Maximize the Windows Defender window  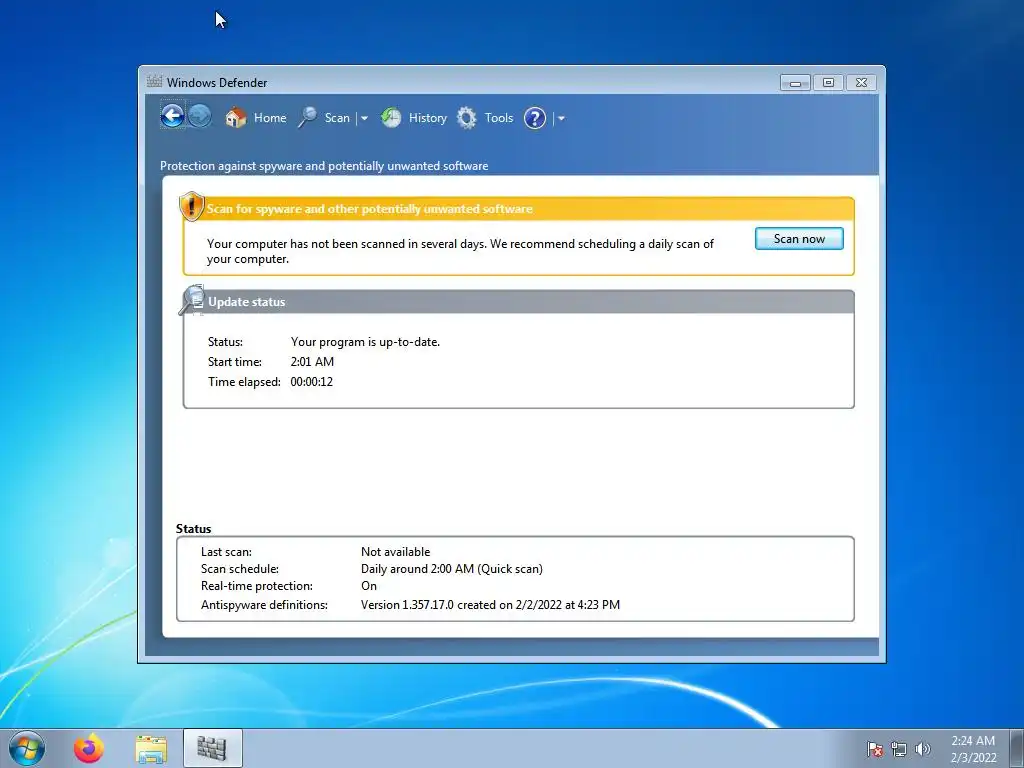(828, 83)
